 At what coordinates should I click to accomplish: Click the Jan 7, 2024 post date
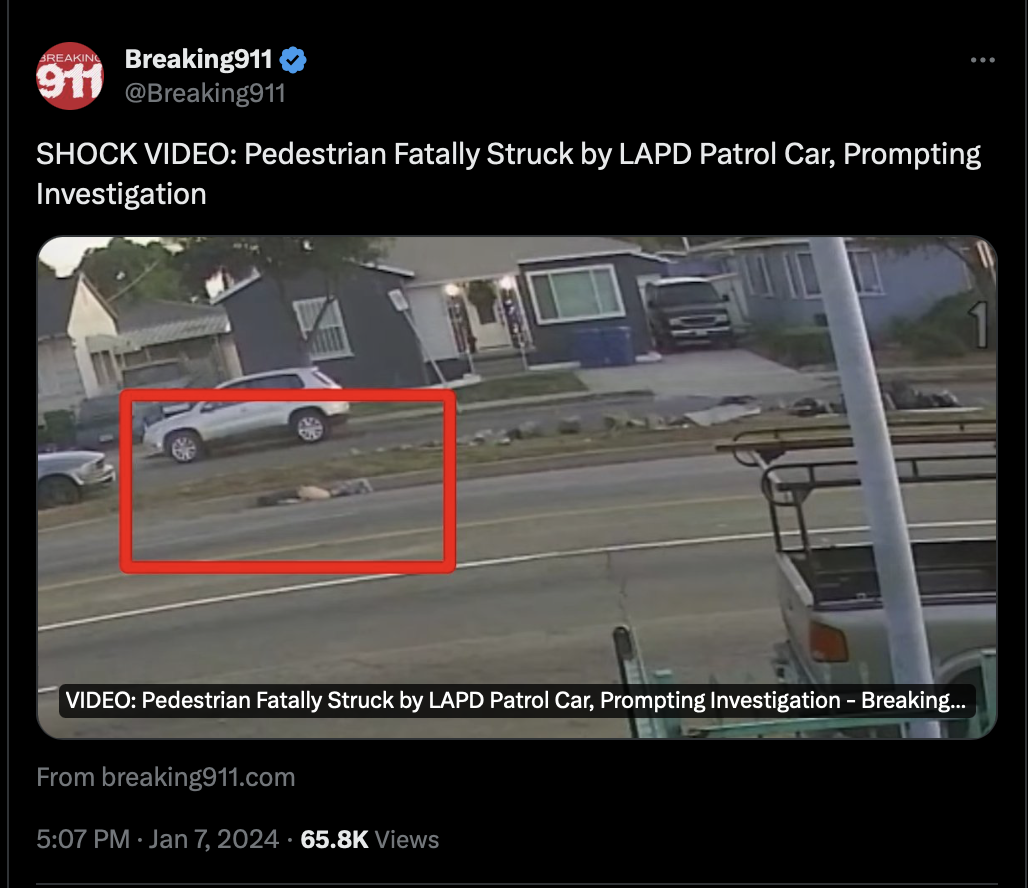(x=214, y=839)
